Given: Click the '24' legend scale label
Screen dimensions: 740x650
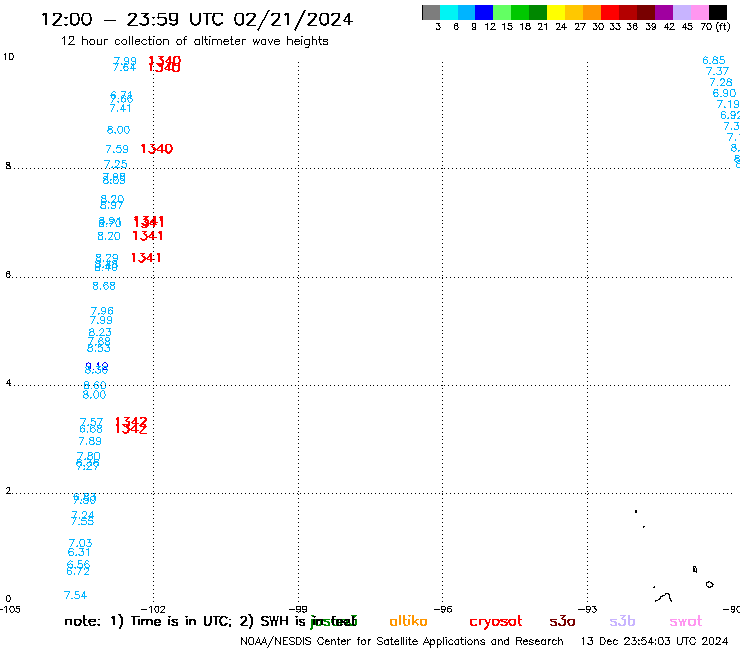Looking at the screenshot, I should click(561, 27).
